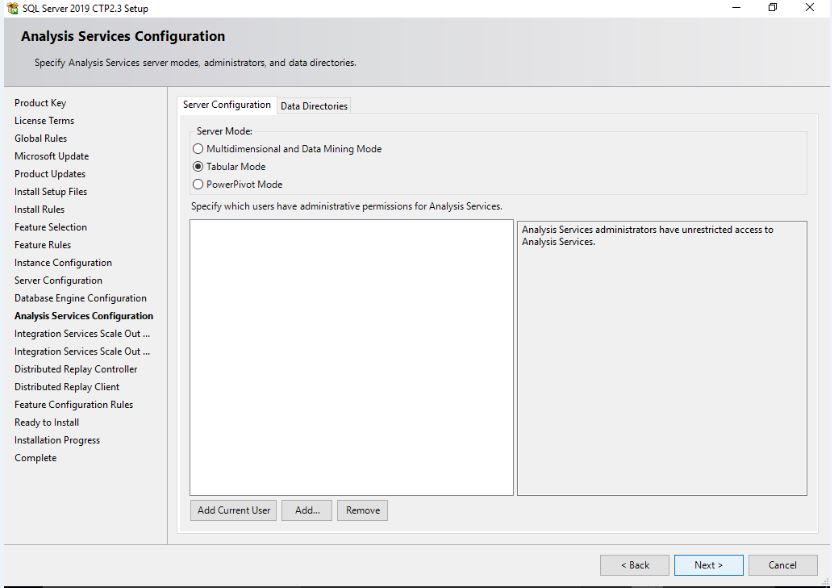
Task: Open the Server Configuration tab
Action: [227, 105]
